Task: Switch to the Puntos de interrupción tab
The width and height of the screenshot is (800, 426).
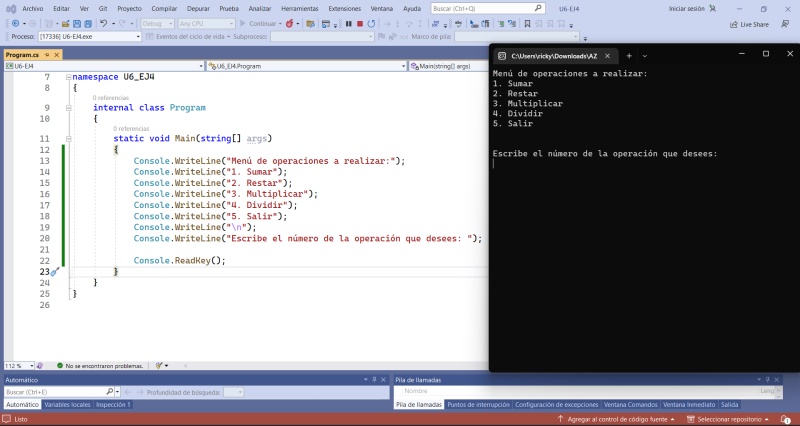Action: click(477, 404)
